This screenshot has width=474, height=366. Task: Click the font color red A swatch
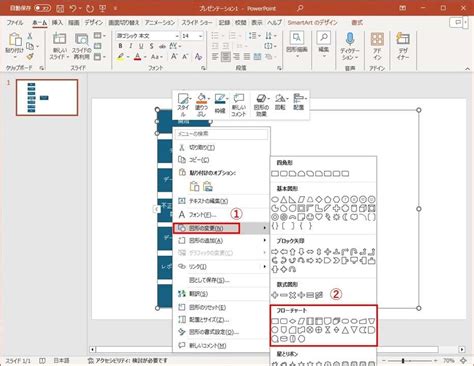click(x=138, y=57)
